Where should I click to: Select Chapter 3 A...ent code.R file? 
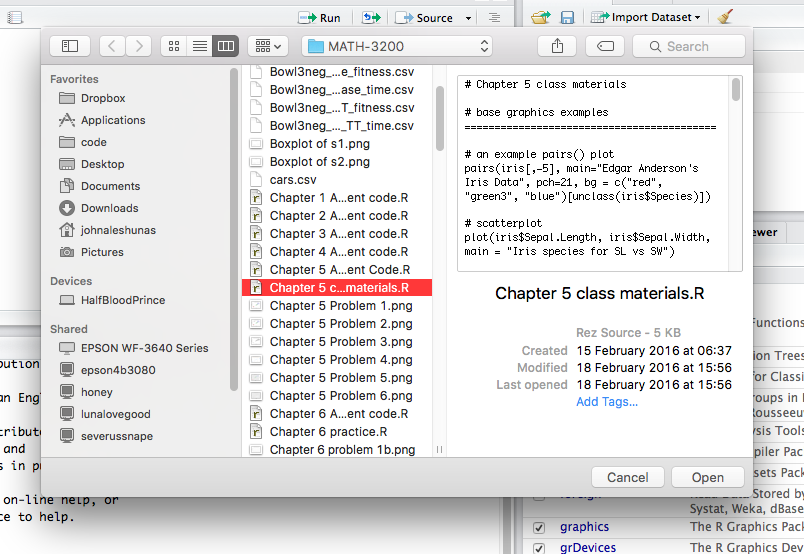[x=337, y=234]
